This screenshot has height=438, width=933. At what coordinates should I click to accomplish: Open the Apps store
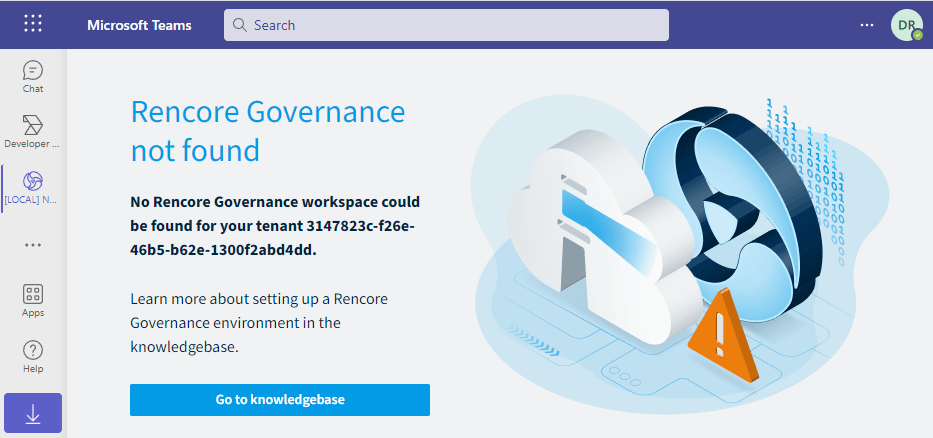(33, 301)
